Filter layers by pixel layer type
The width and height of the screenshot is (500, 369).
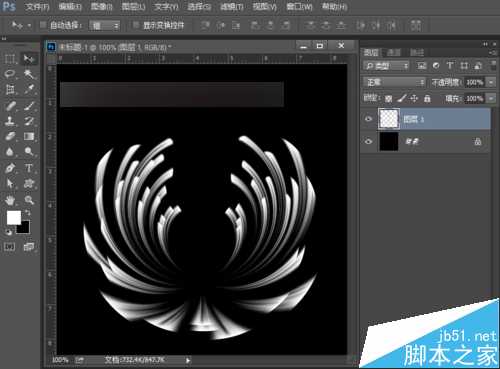pyautogui.click(x=422, y=66)
